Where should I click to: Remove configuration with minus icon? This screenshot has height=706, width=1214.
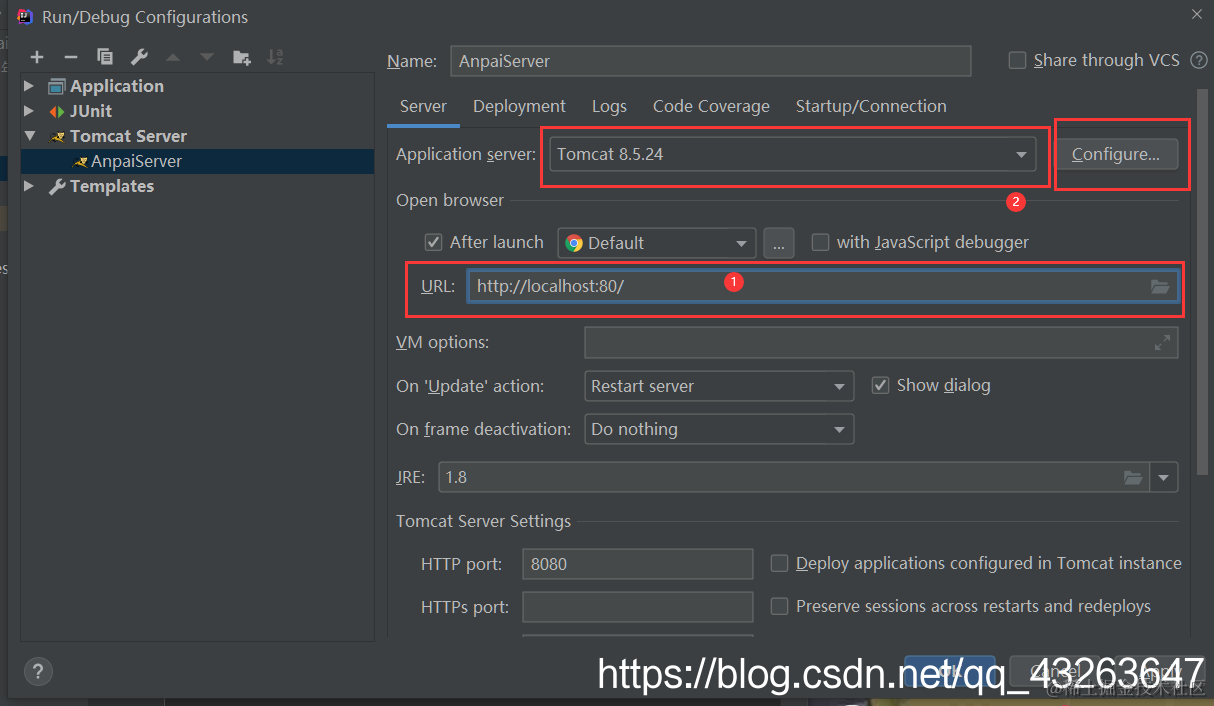coord(71,57)
